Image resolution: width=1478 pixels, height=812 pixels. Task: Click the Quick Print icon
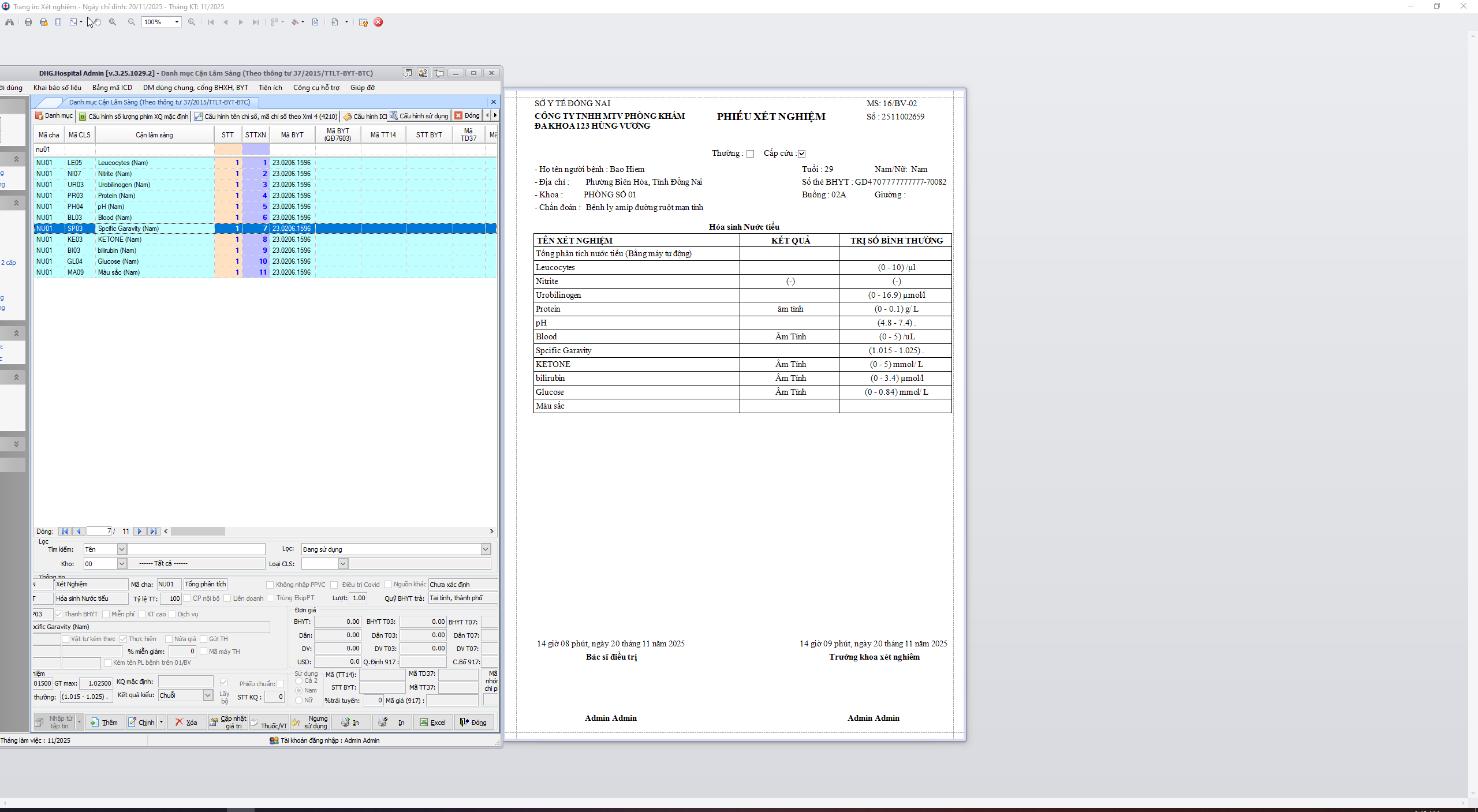click(x=43, y=22)
